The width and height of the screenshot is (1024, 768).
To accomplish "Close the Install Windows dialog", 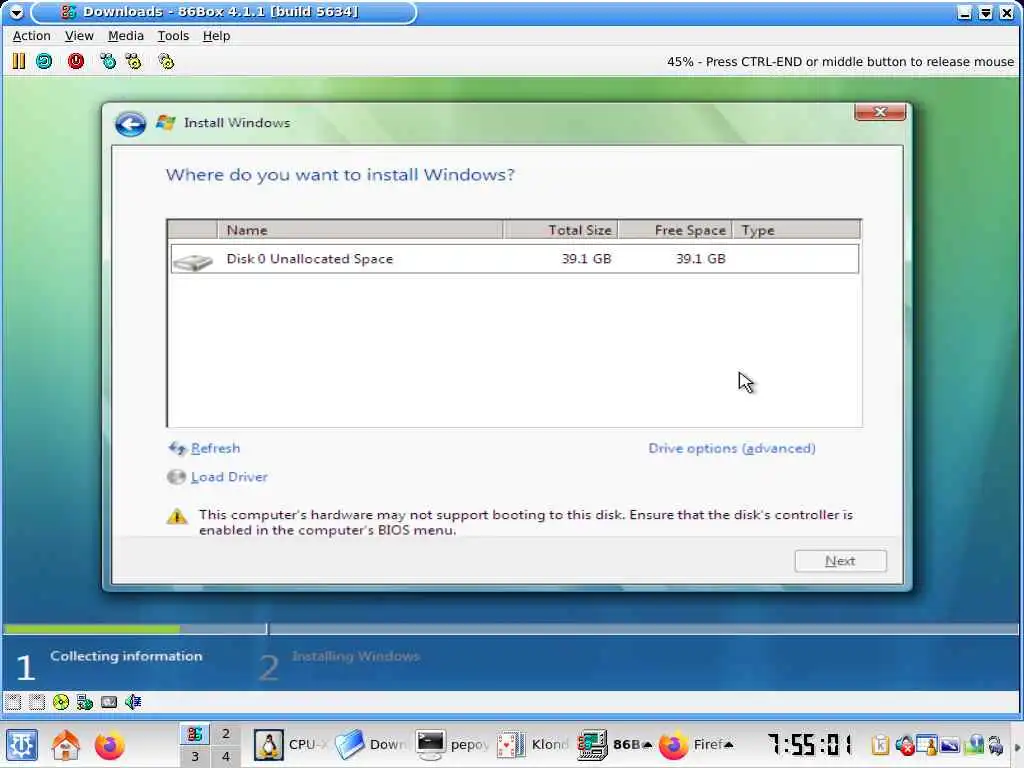I will pyautogui.click(x=880, y=112).
